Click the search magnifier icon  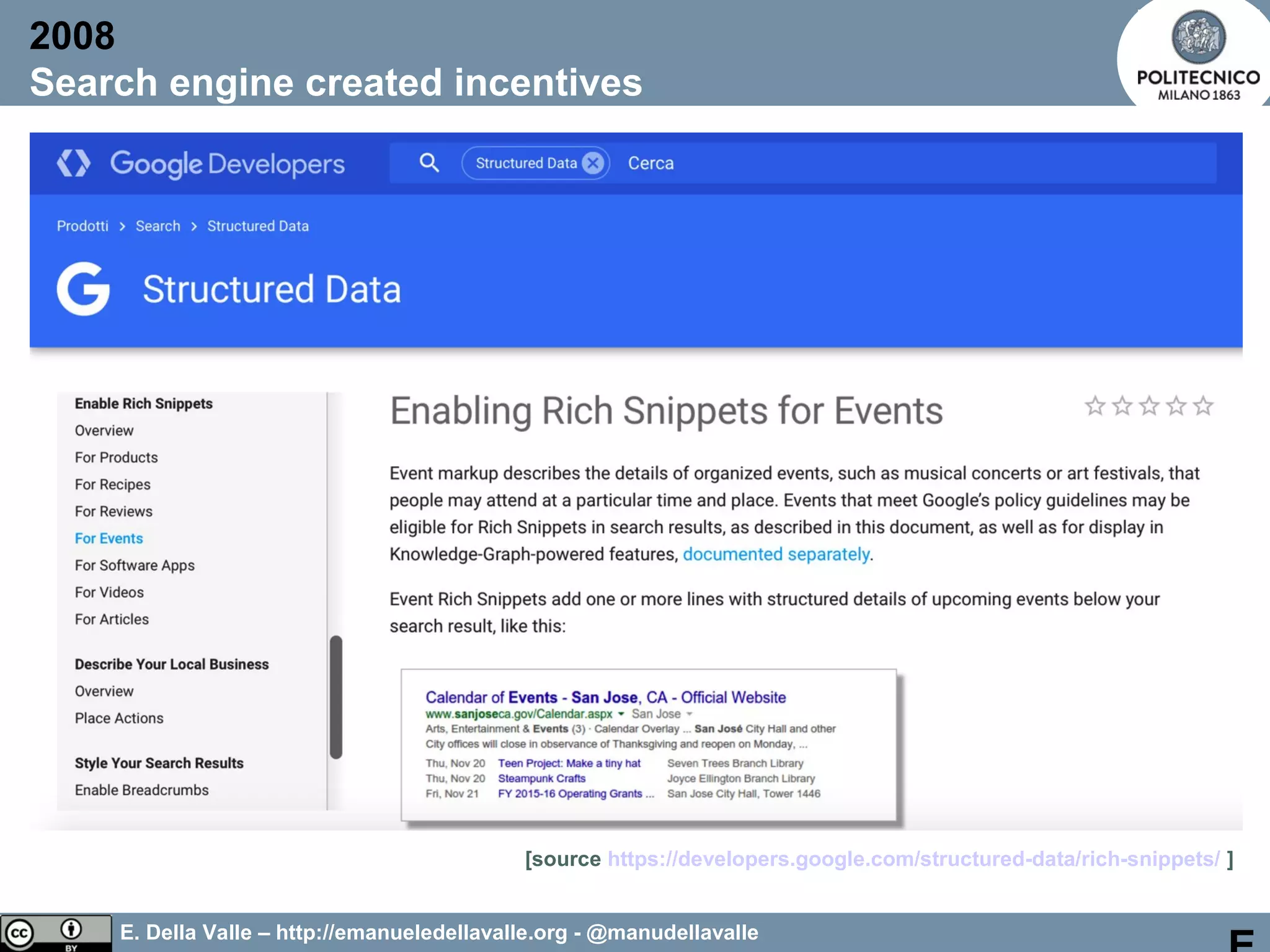tap(429, 163)
